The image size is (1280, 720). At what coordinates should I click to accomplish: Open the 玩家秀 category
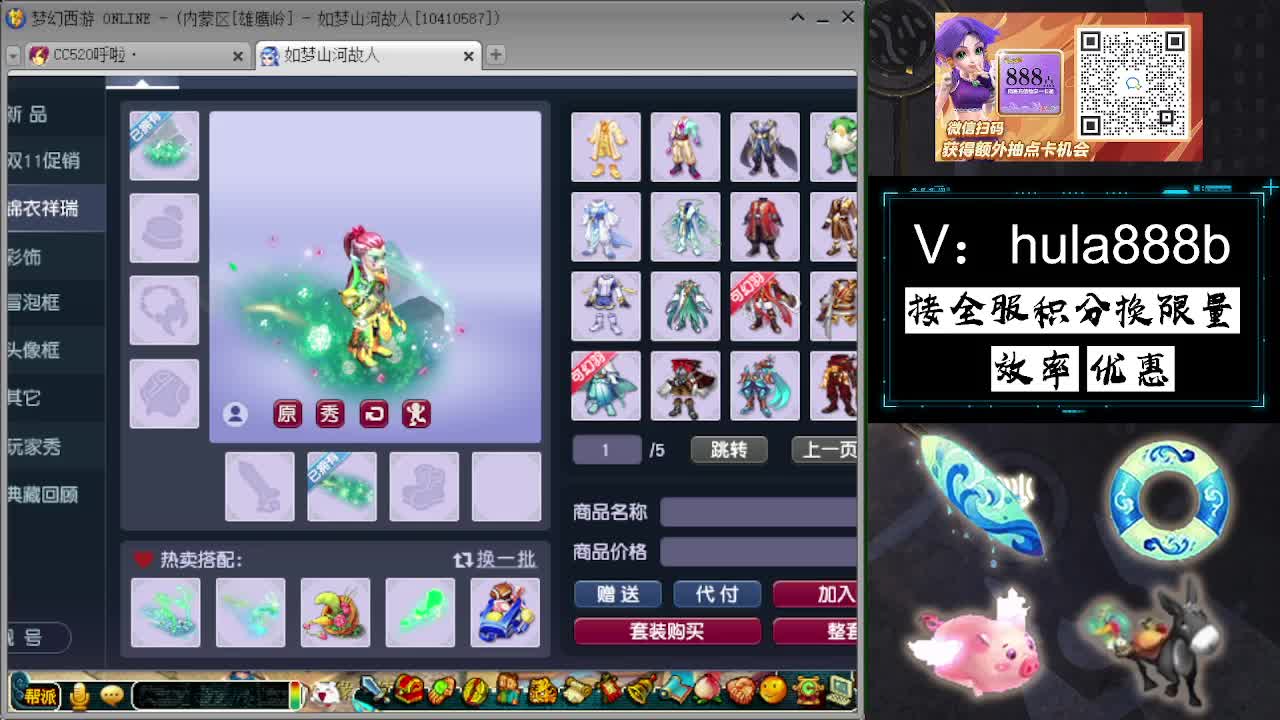coord(55,447)
